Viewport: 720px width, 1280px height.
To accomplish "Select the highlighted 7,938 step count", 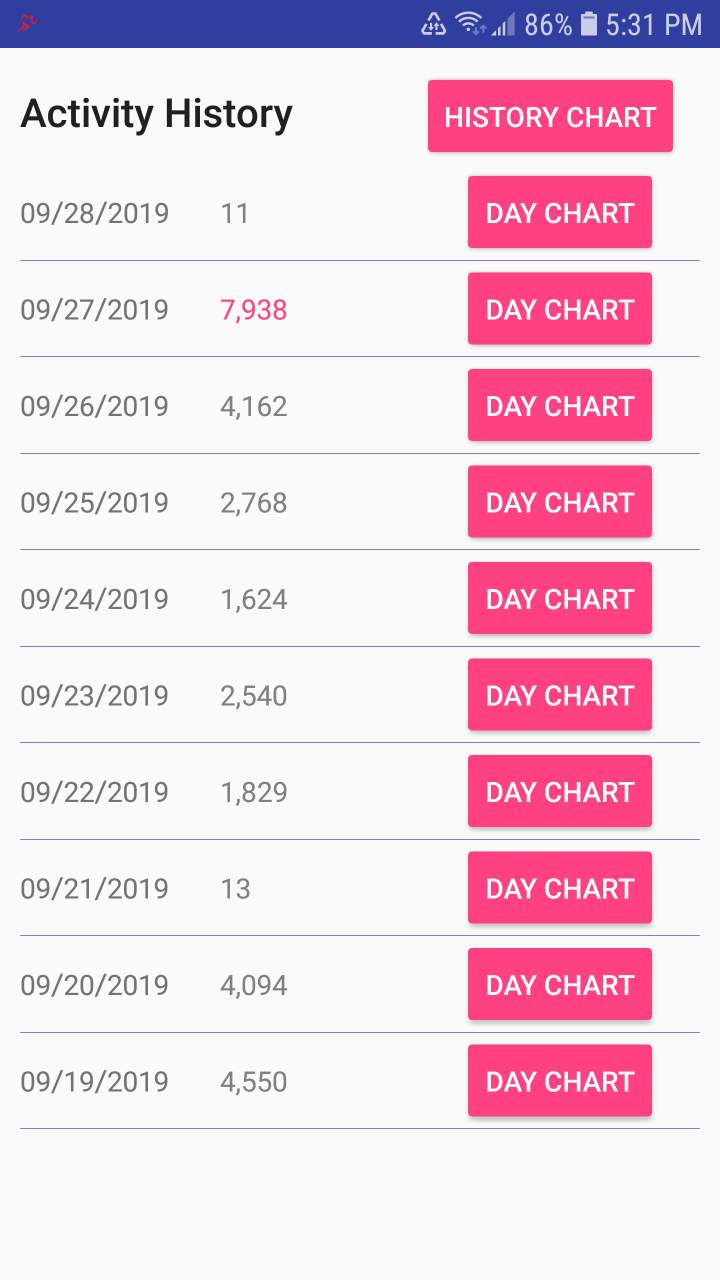I will pos(254,310).
